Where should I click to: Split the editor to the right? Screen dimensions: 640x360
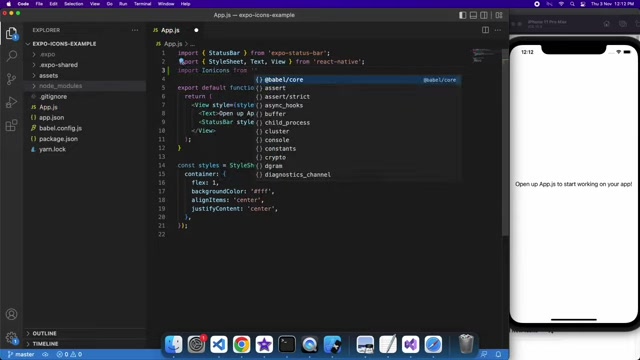[485, 30]
